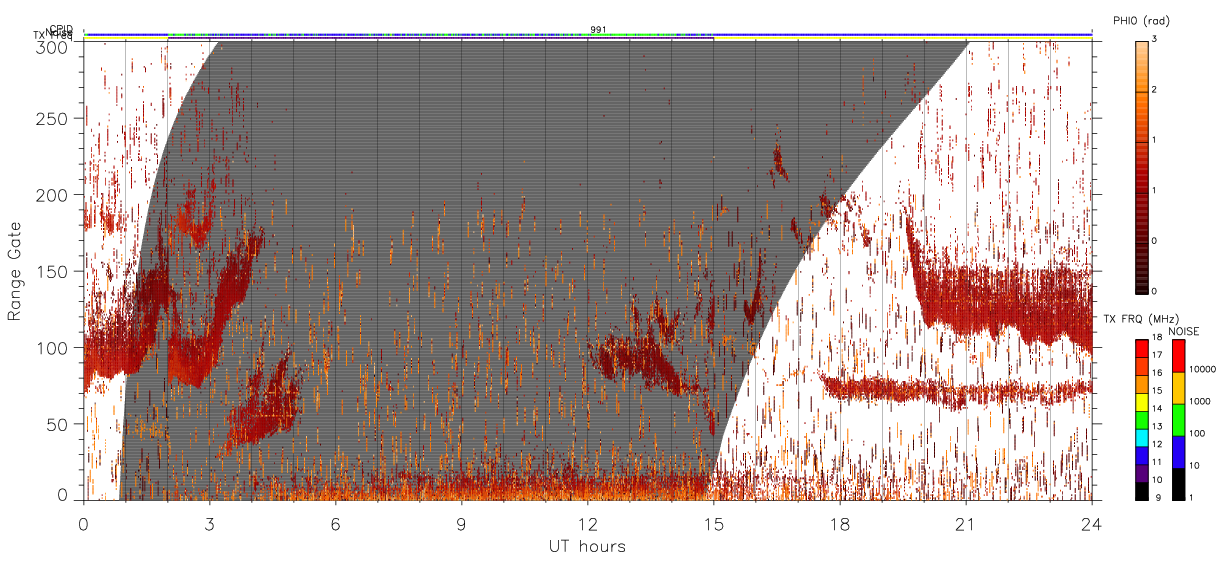Click the 991 CPID label above the plot

pyautogui.click(x=598, y=29)
